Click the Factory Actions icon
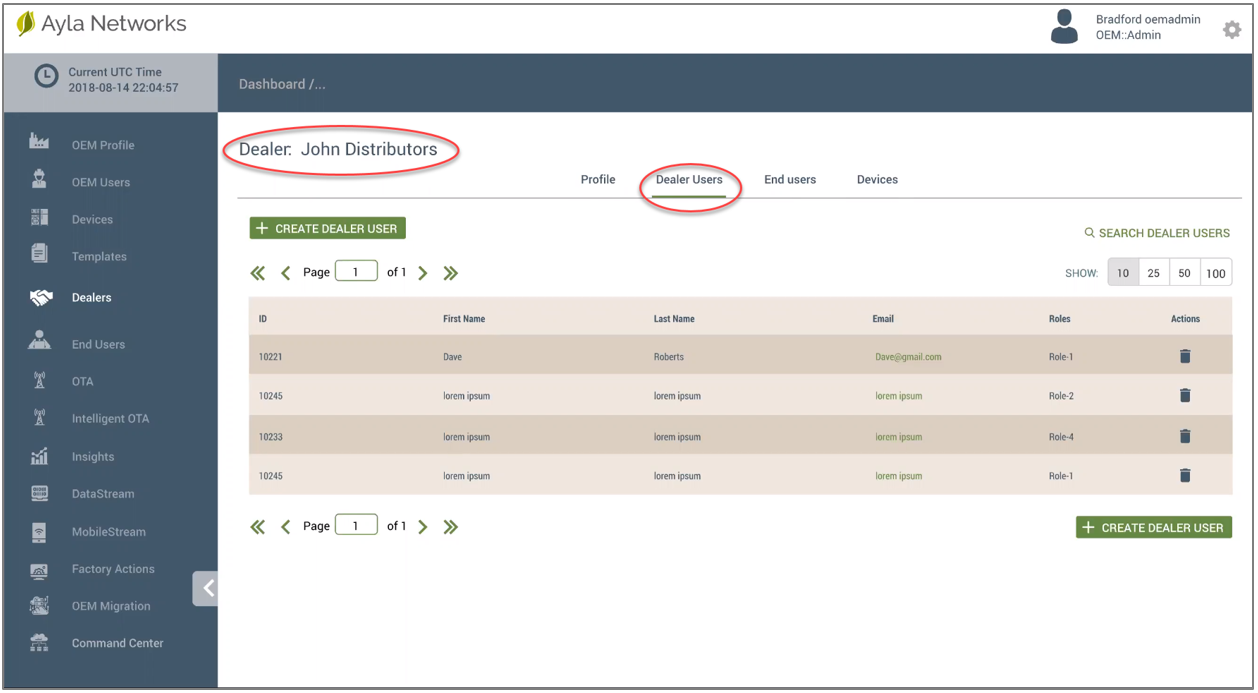The image size is (1258, 693). 39,570
